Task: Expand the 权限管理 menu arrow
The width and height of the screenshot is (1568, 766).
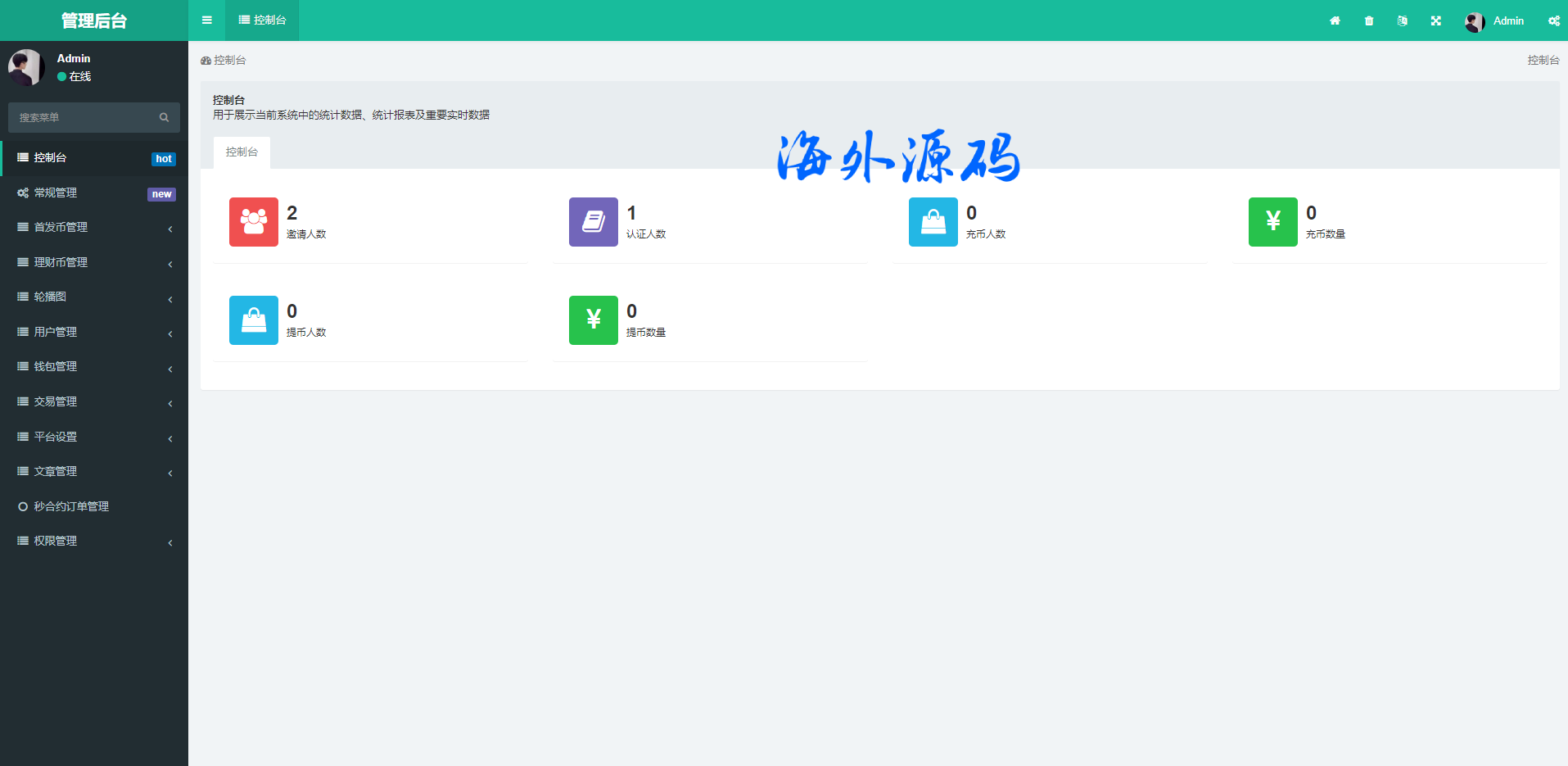Action: 170,542
